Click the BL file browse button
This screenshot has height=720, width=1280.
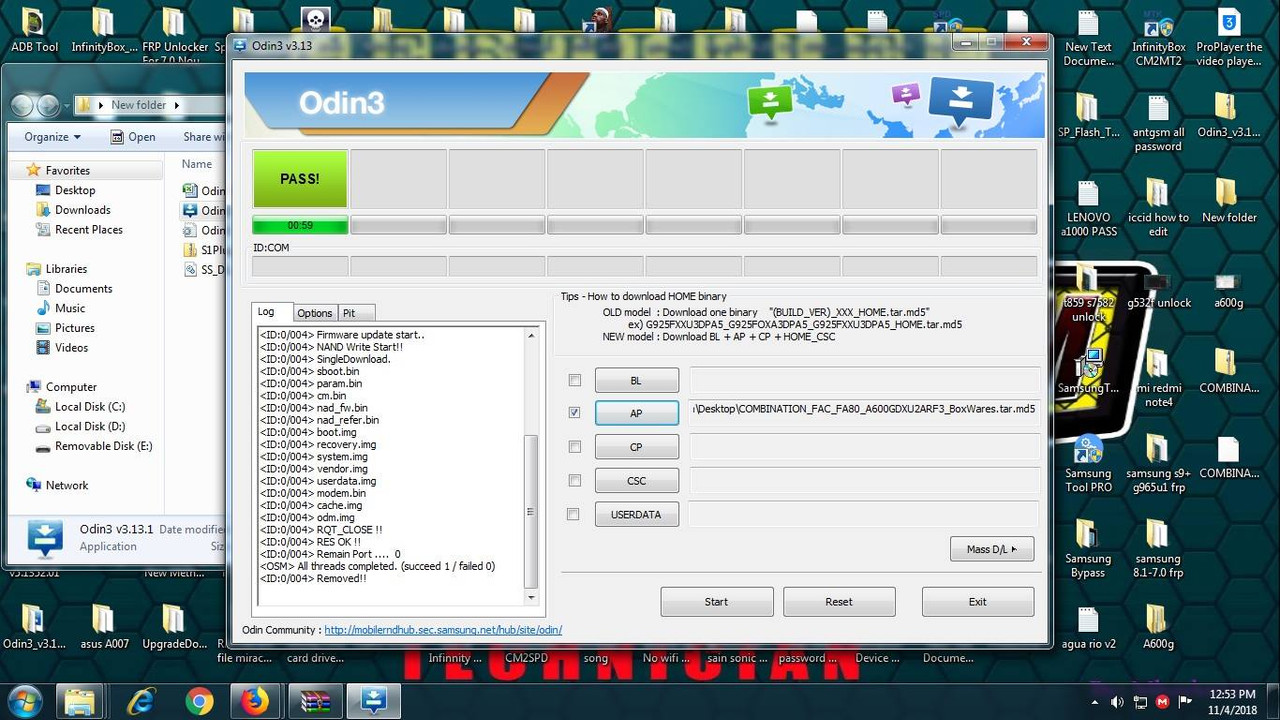[x=637, y=381]
